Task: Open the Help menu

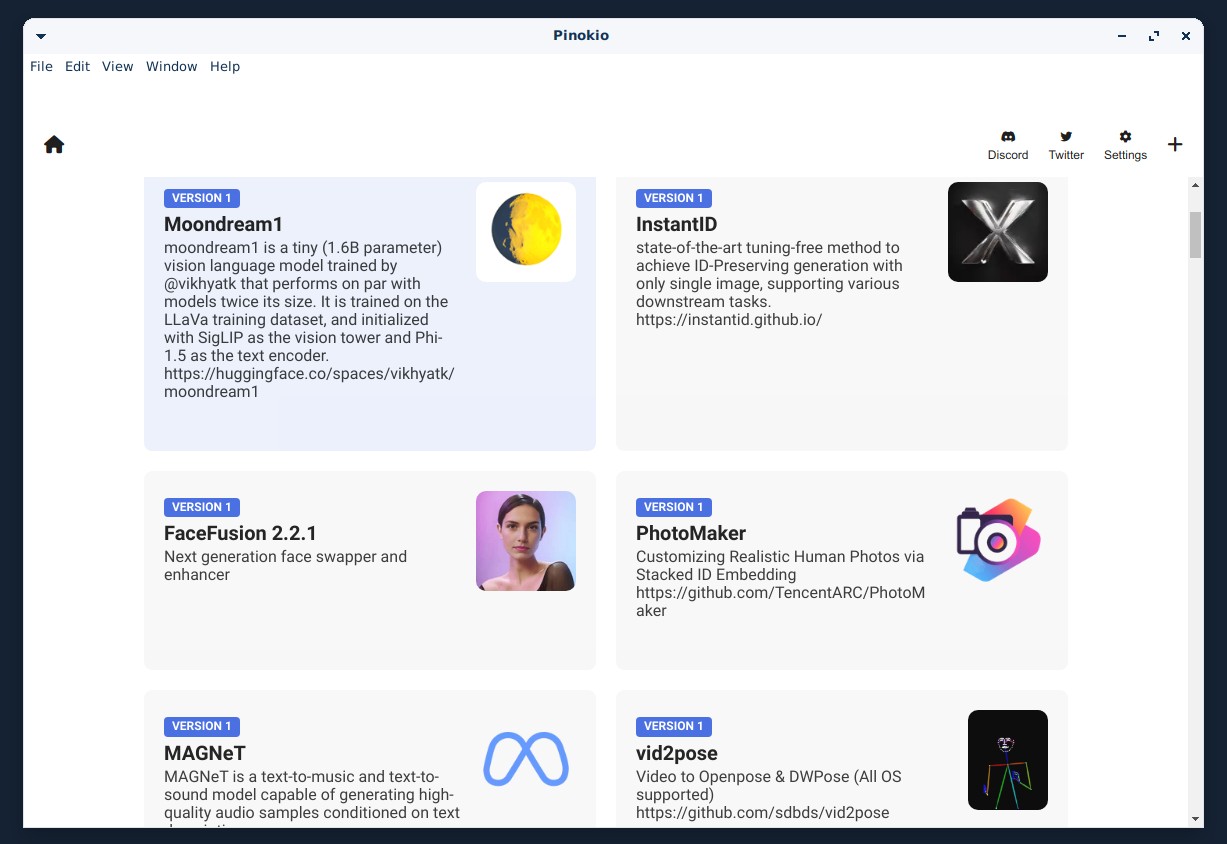Action: pos(225,66)
